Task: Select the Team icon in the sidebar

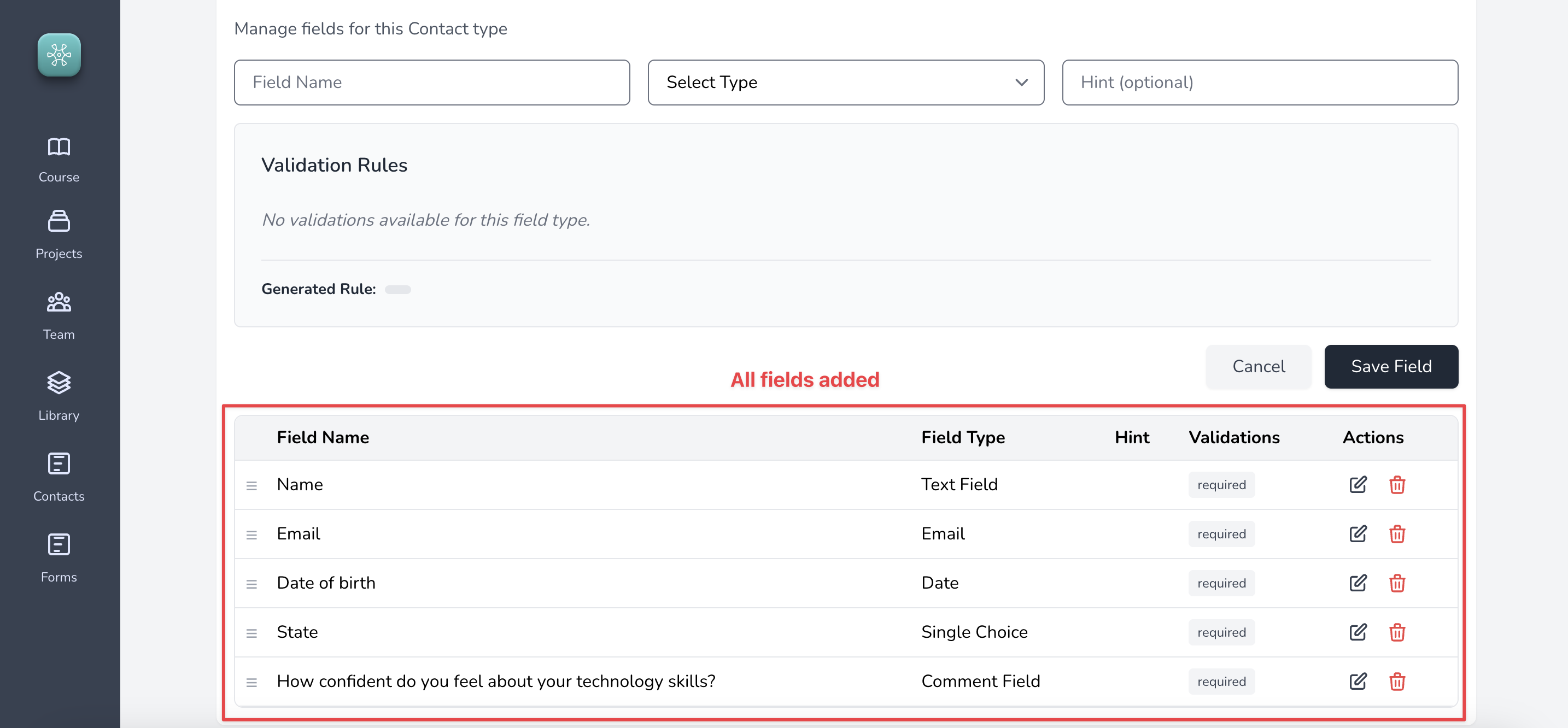Action: pyautogui.click(x=58, y=302)
